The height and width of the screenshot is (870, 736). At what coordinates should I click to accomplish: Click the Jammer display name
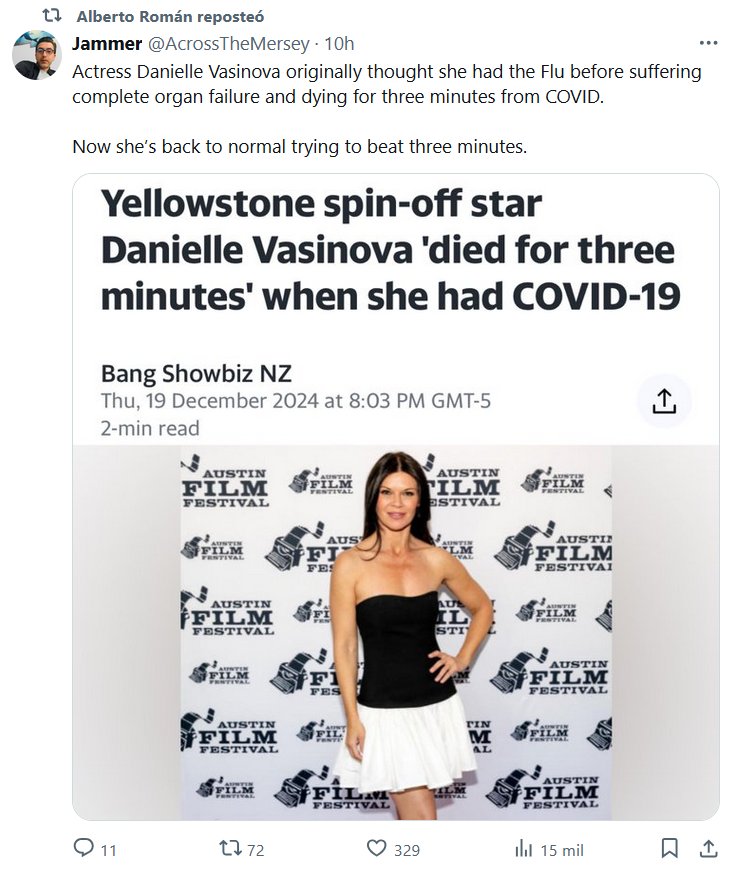pyautogui.click(x=107, y=44)
